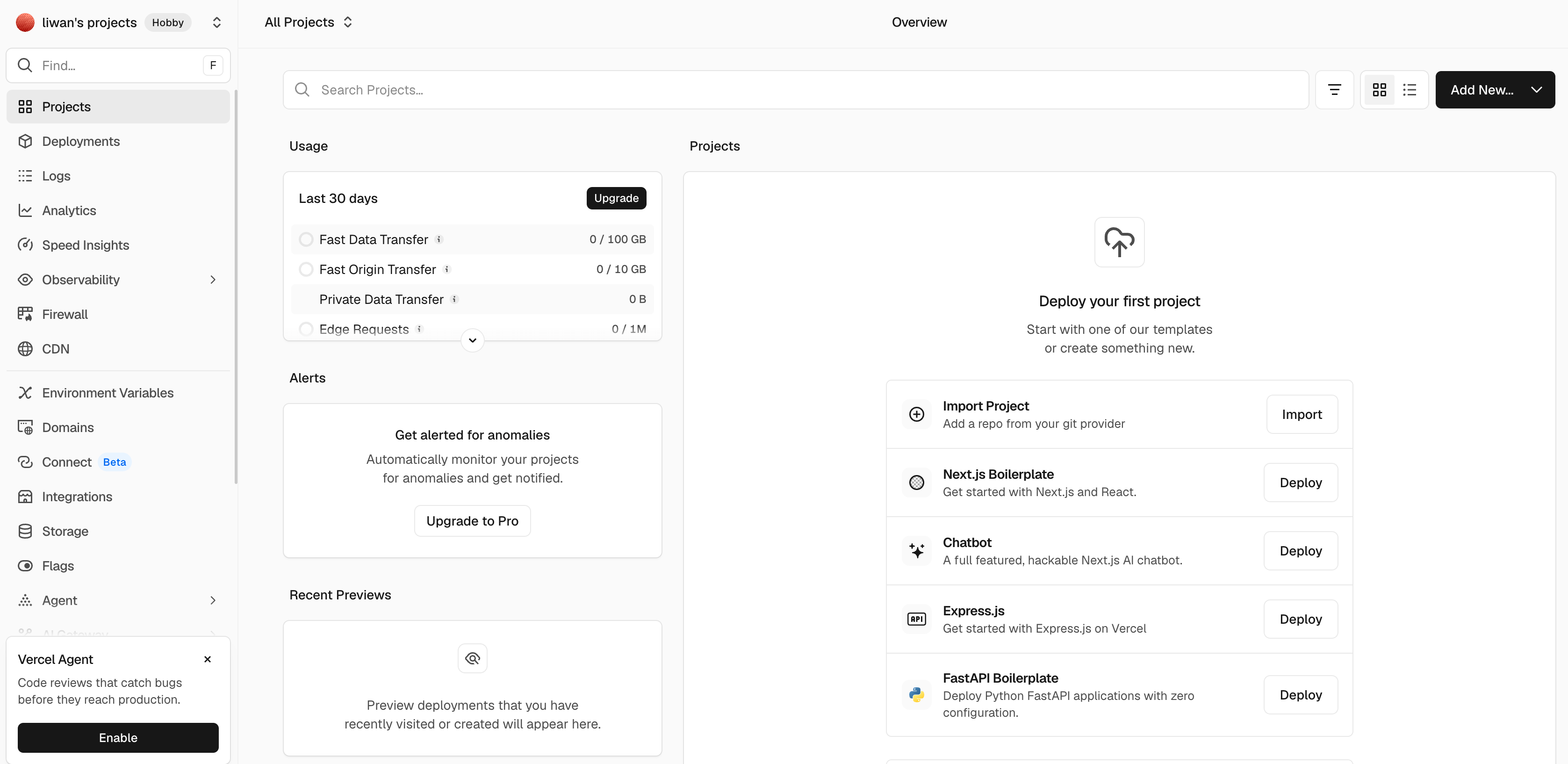Click the Recent Previews eye icon

click(472, 658)
